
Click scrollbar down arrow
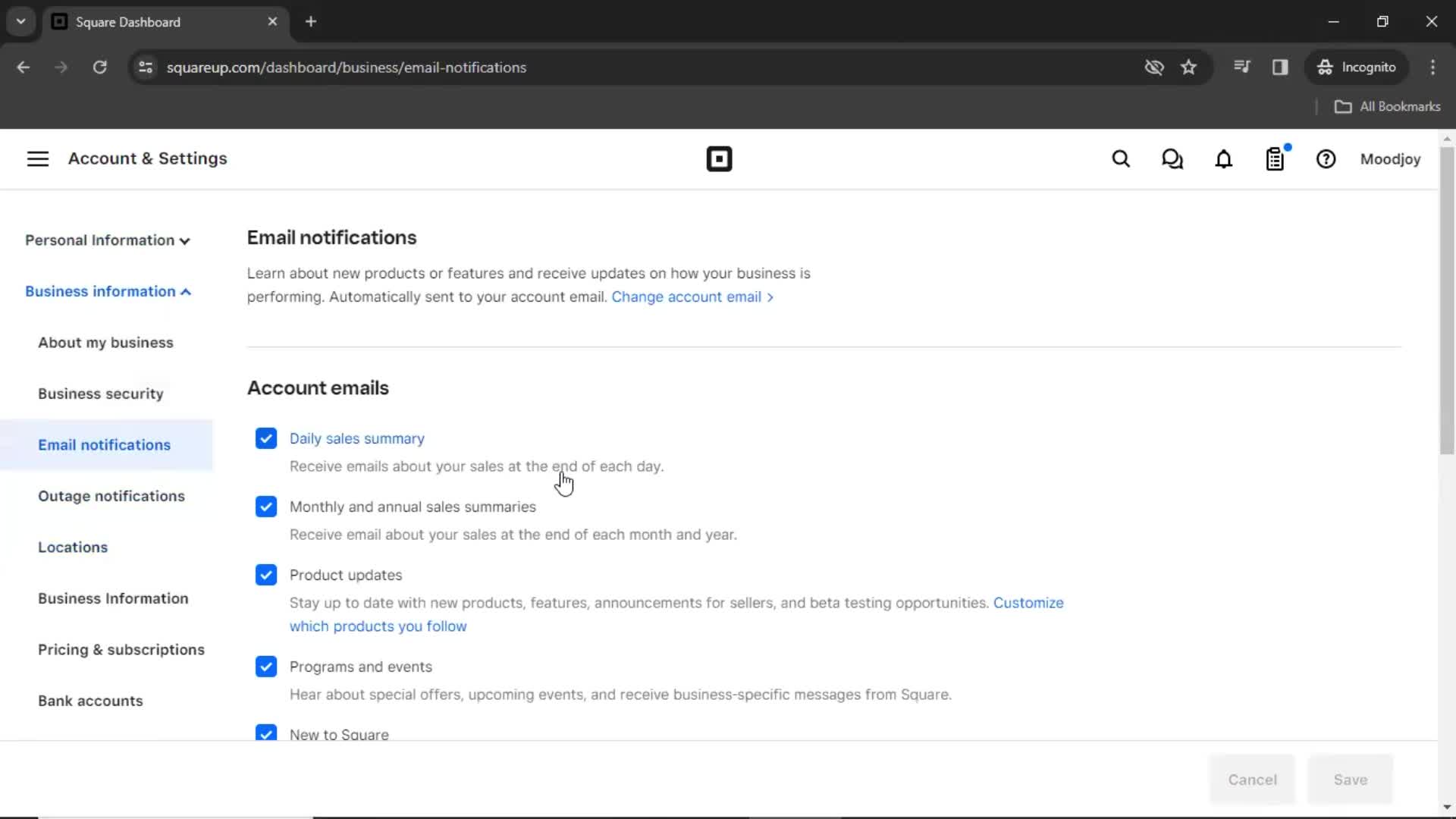(x=1447, y=807)
